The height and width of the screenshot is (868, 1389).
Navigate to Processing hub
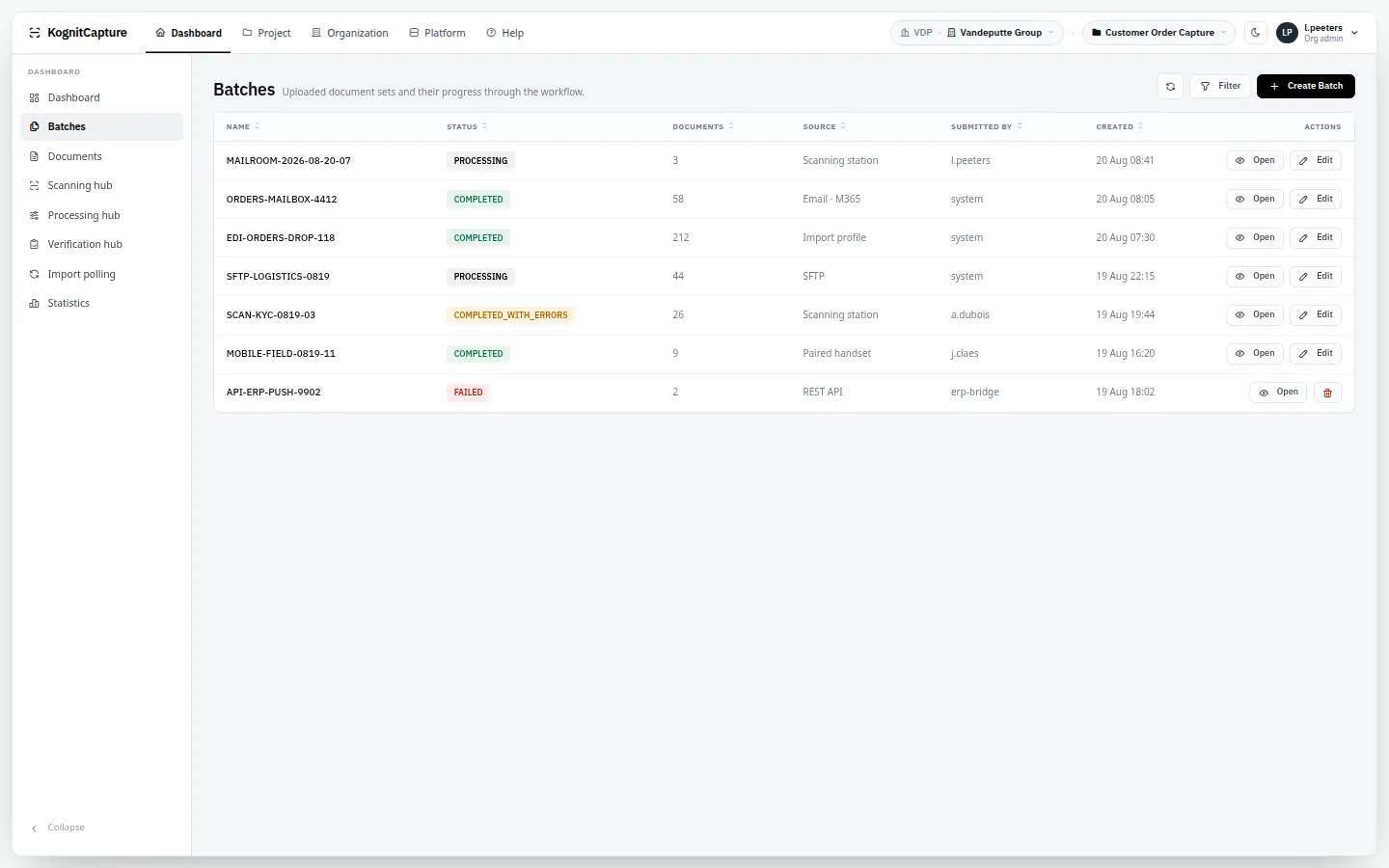[x=102, y=215]
